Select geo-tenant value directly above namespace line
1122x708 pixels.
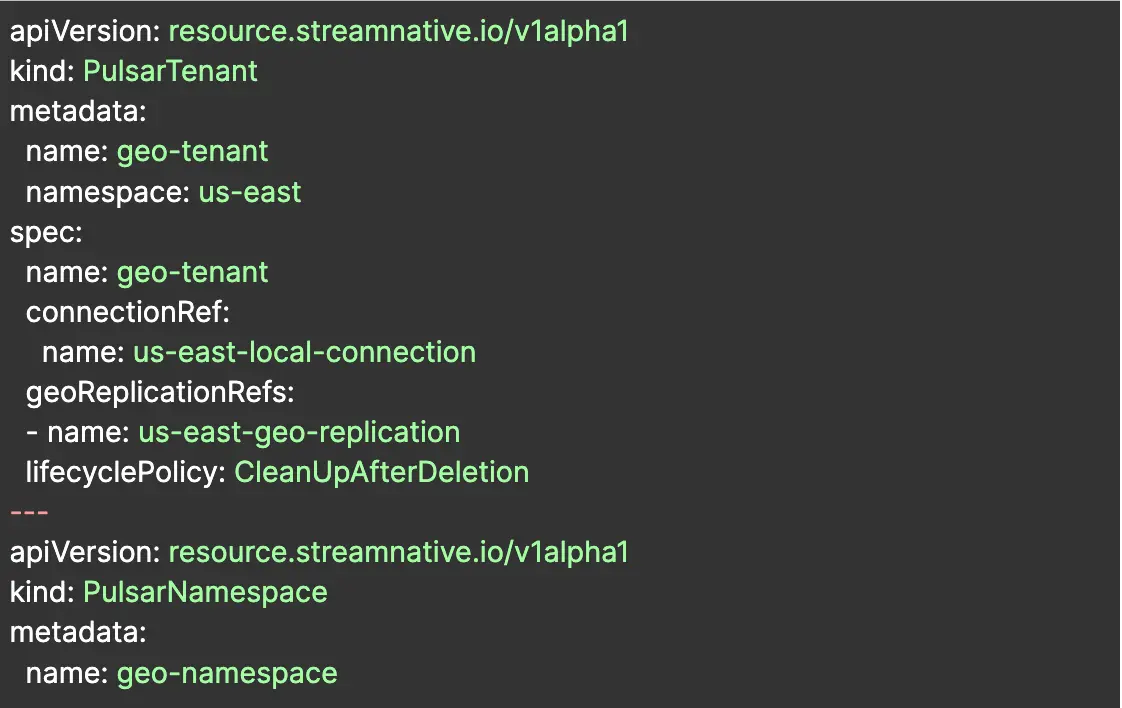pos(193,152)
